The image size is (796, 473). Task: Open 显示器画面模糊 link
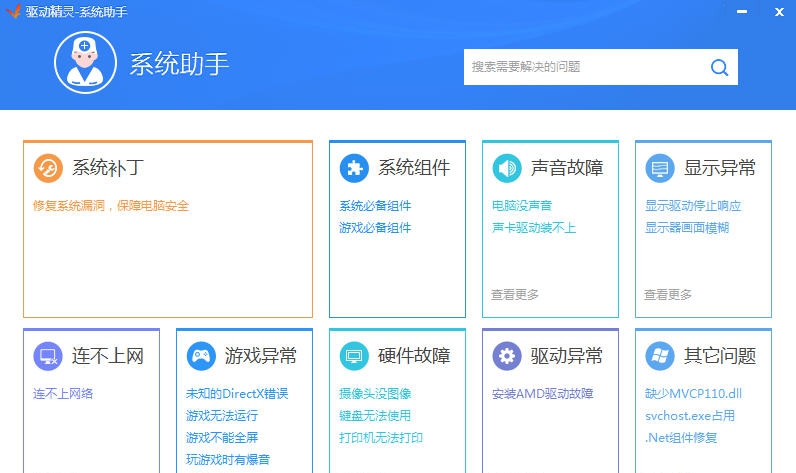click(x=687, y=228)
